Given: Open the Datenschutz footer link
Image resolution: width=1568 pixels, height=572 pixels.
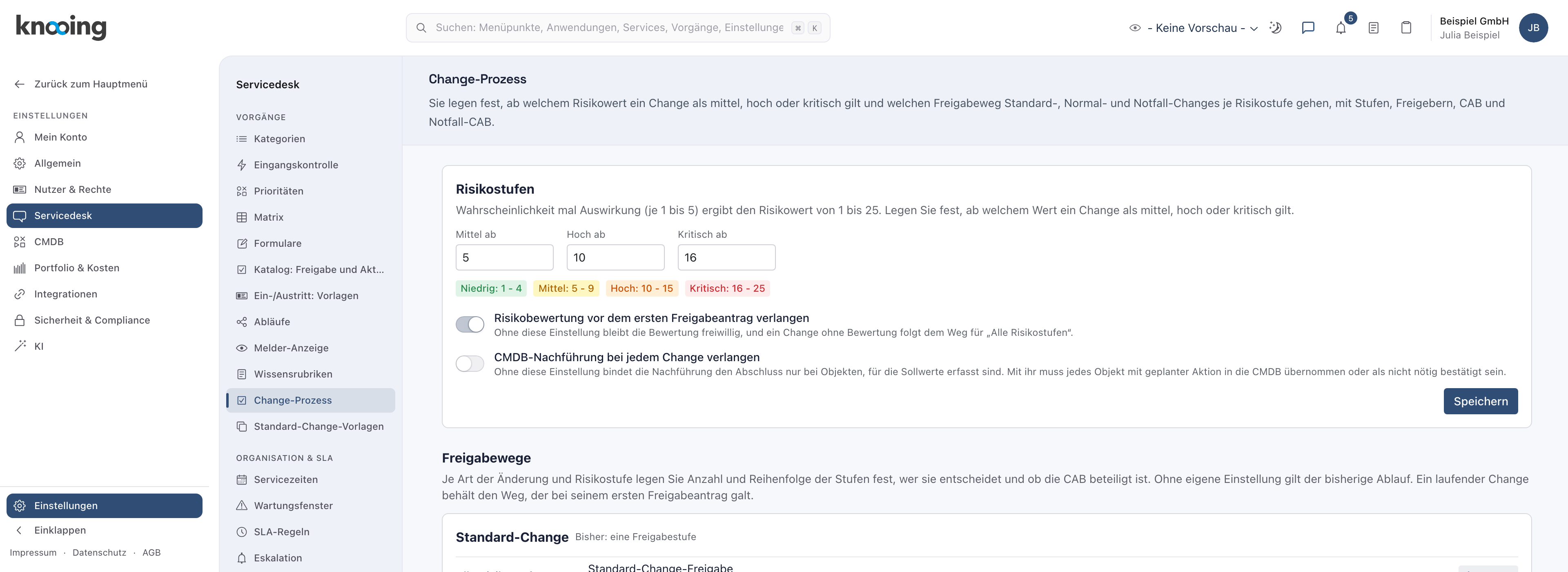Looking at the screenshot, I should (x=99, y=552).
